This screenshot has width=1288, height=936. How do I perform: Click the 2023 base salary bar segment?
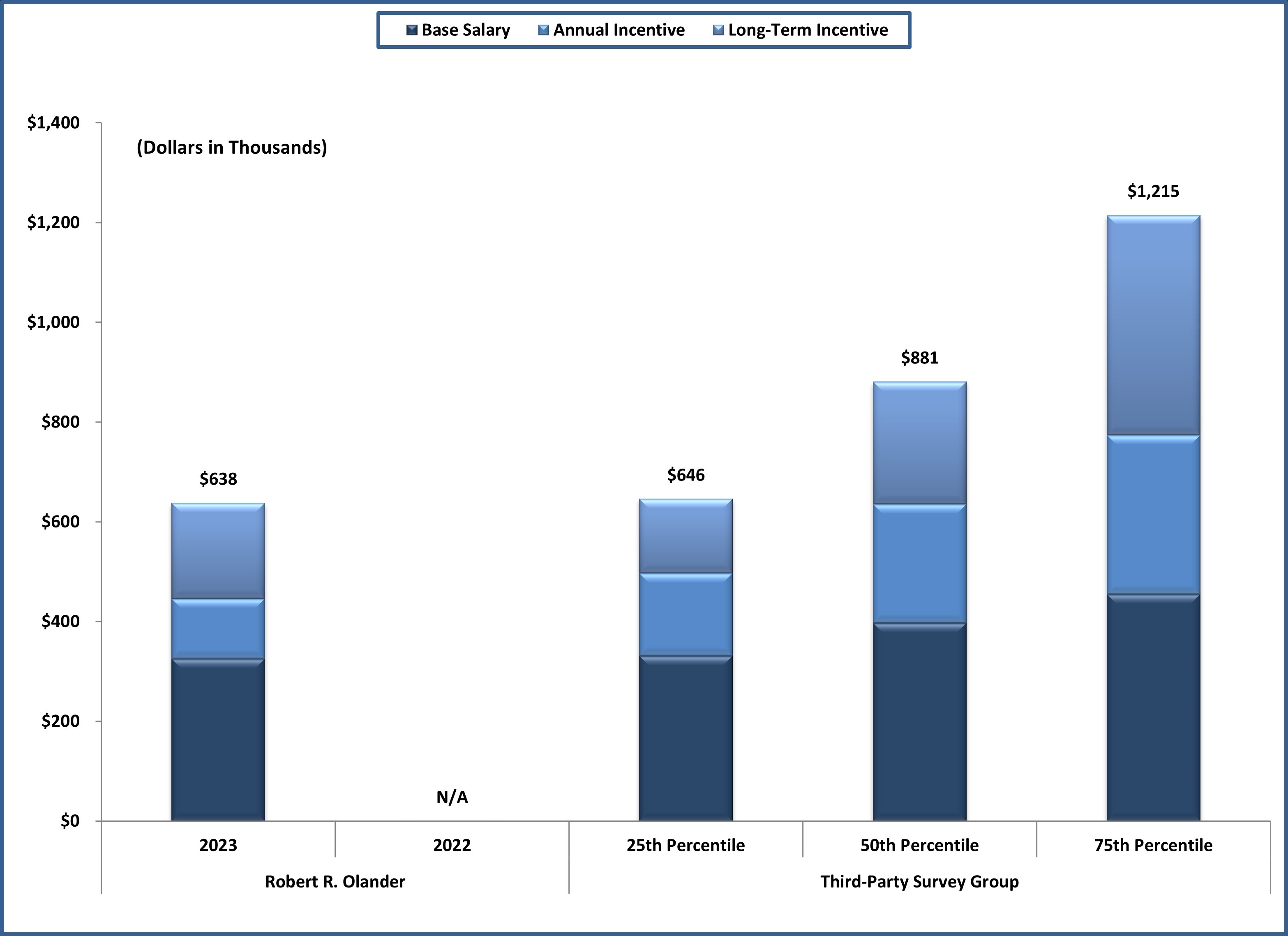(218, 740)
